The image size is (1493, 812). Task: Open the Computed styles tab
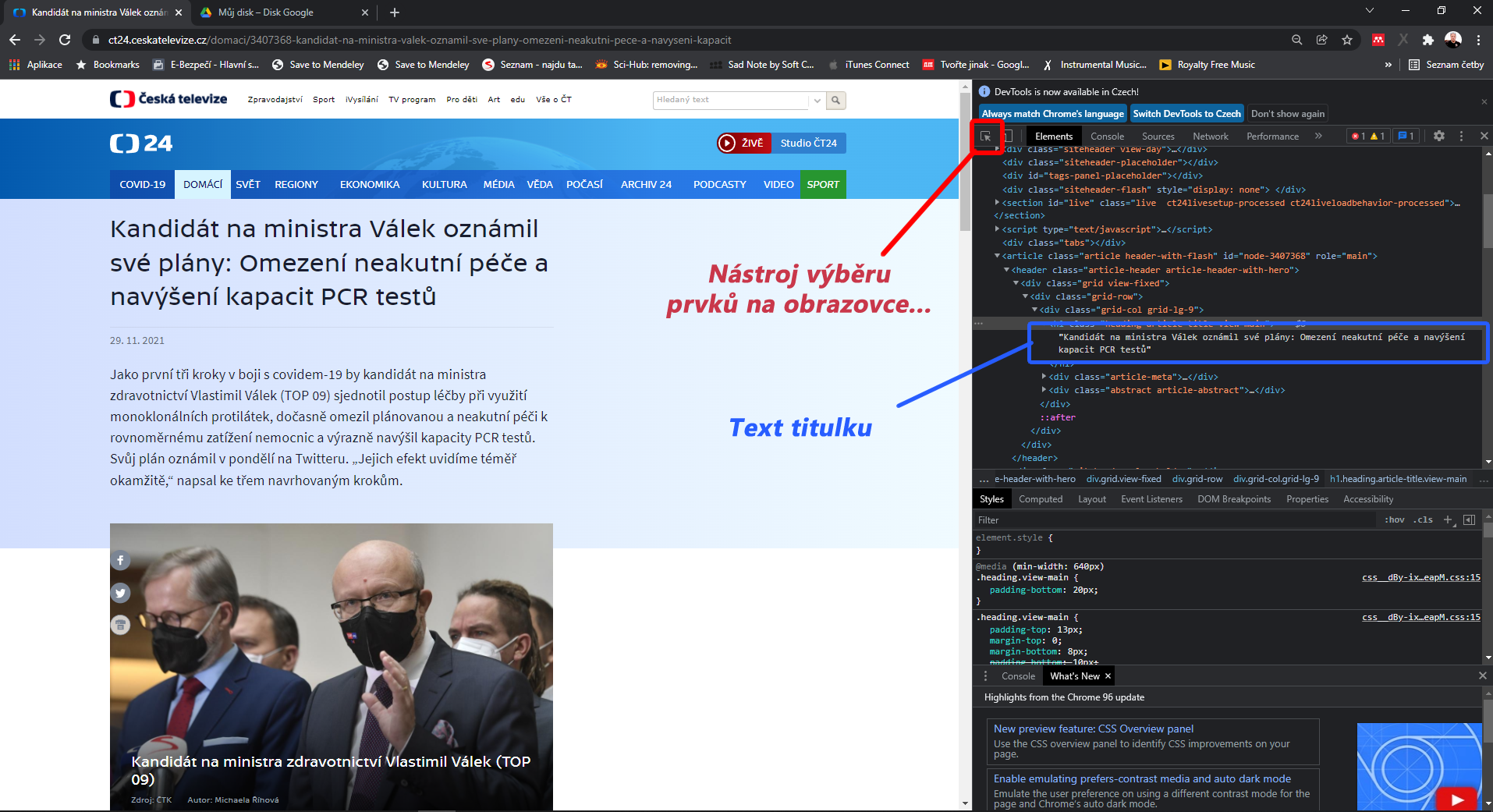coord(1041,499)
